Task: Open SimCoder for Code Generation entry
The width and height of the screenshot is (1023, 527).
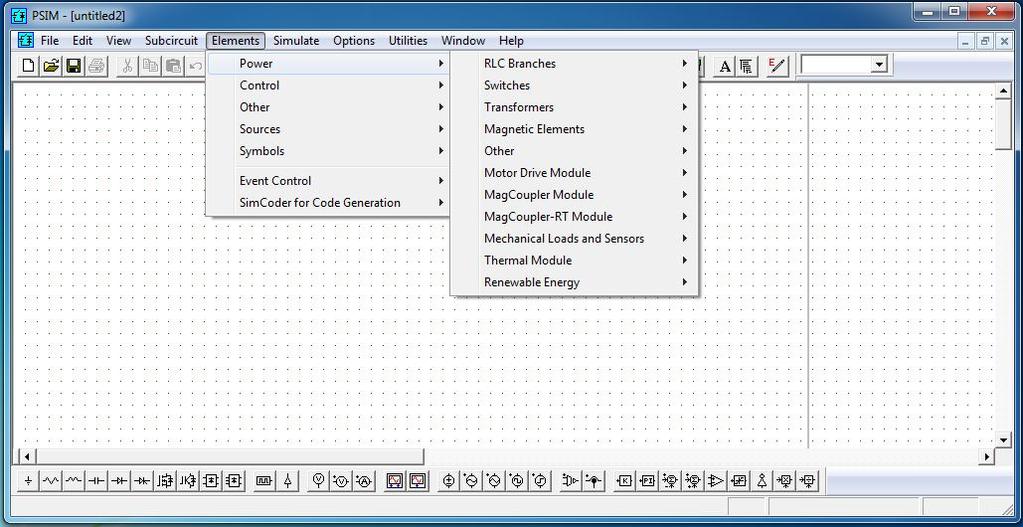Action: (328, 203)
